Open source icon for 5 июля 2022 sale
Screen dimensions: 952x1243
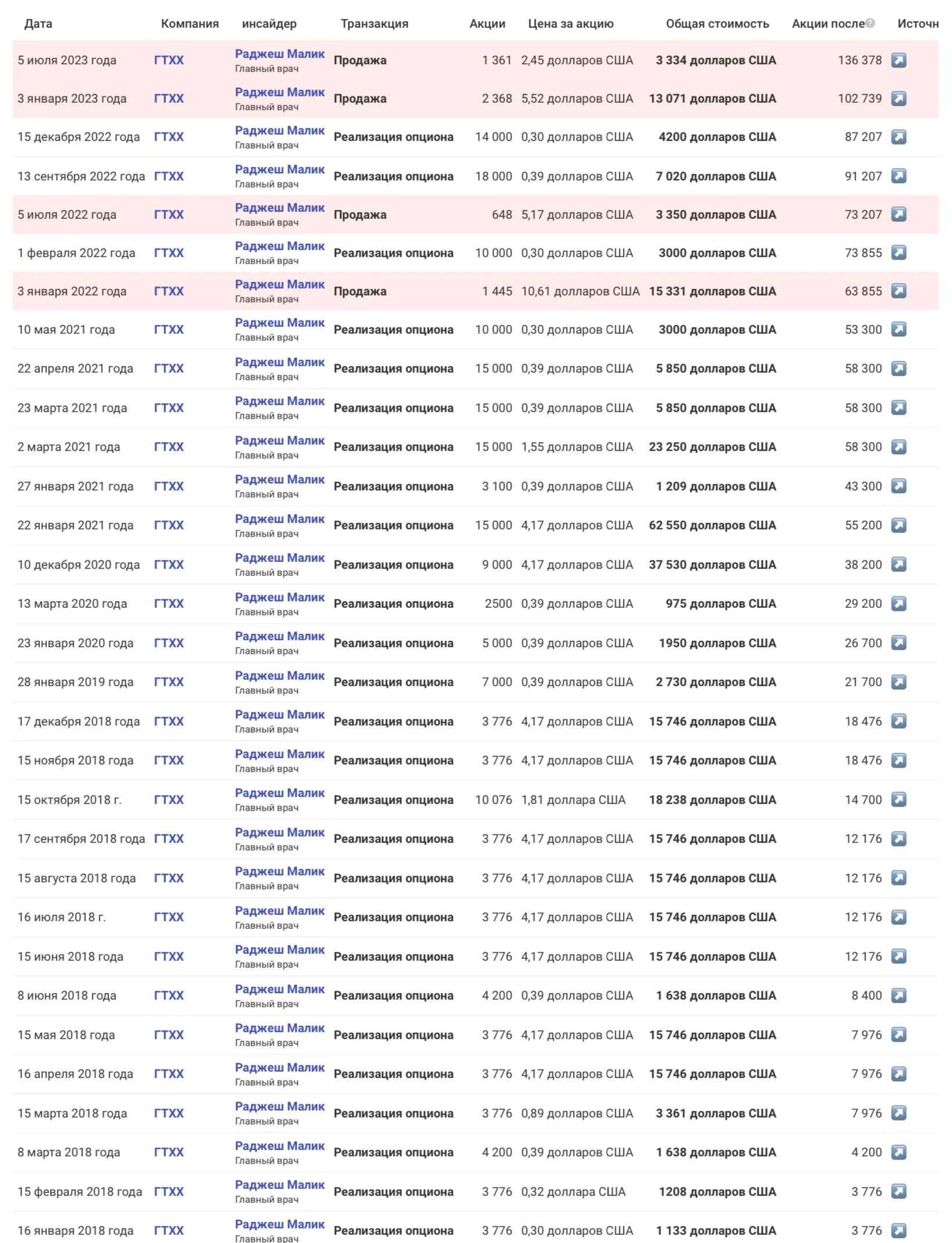[899, 214]
